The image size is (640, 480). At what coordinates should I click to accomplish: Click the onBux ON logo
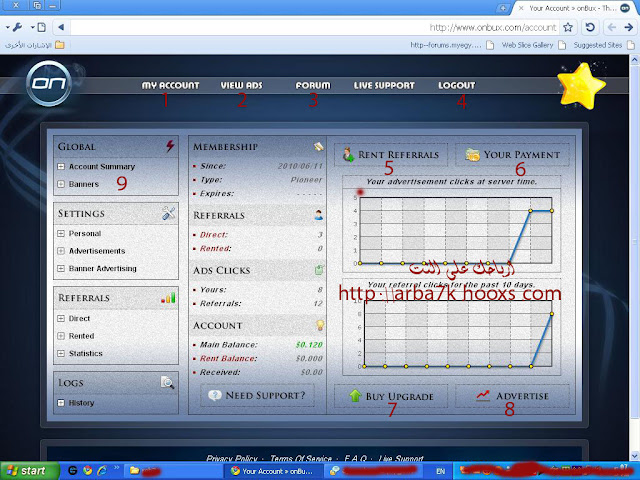coord(49,84)
